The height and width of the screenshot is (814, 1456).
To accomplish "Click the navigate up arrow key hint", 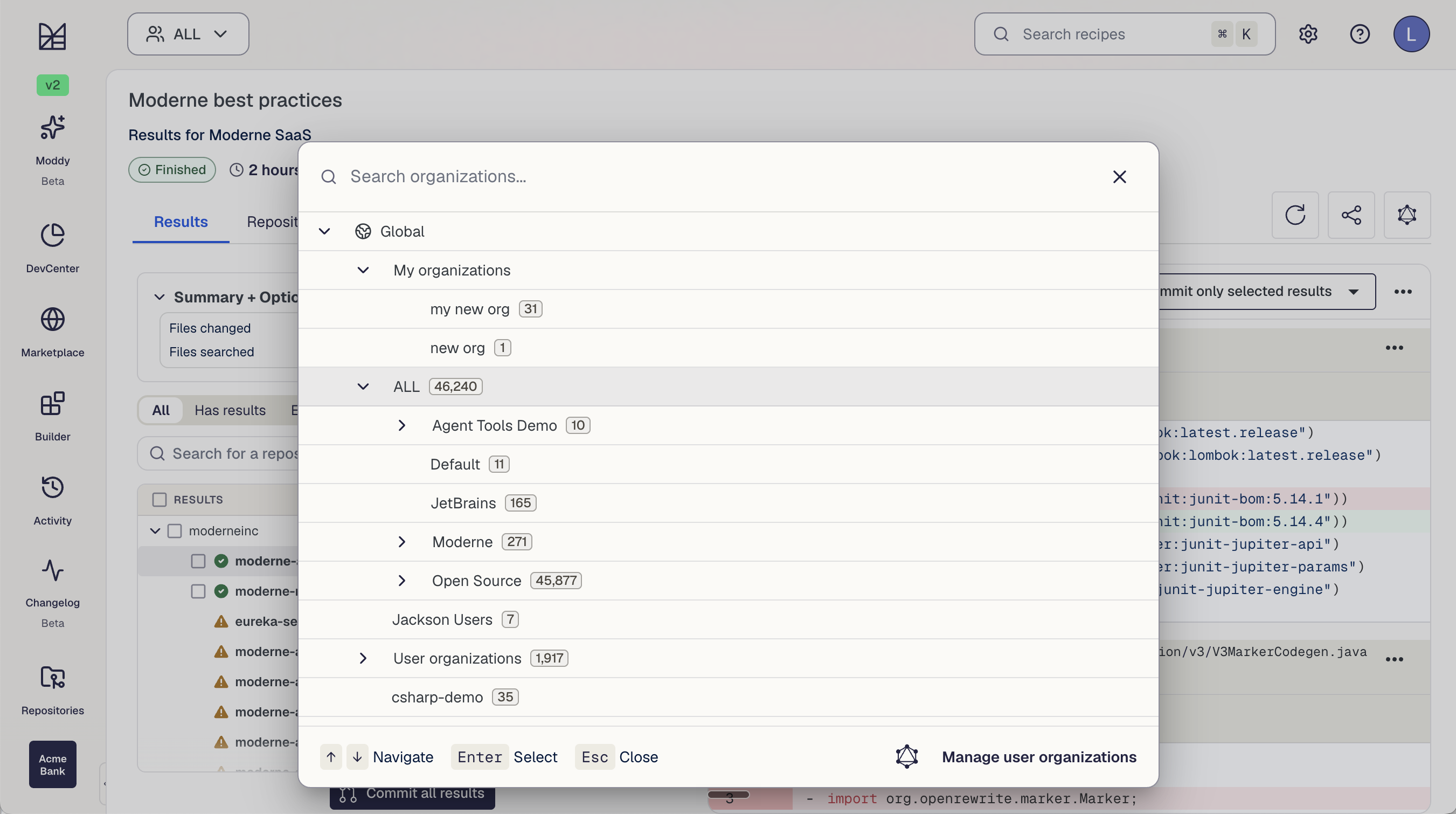I will pyautogui.click(x=331, y=757).
